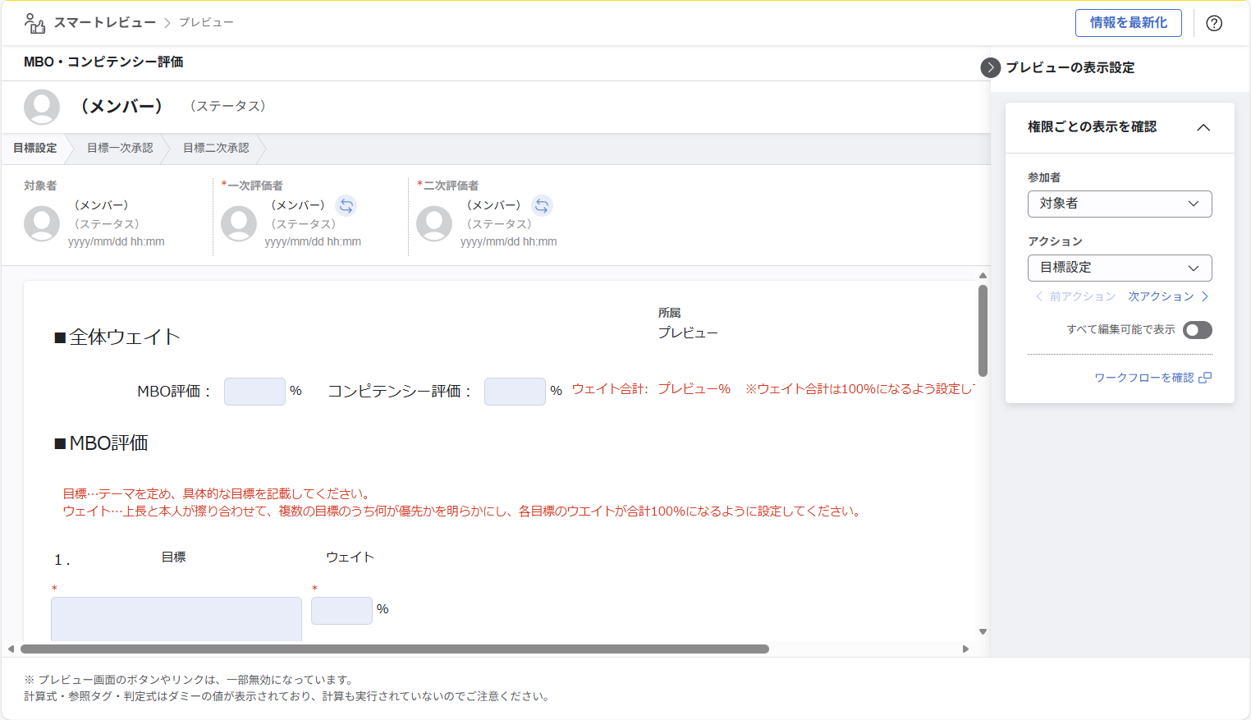Viewport: 1251px width, 720px height.
Task: Click the 情報を最新化 button
Action: (1128, 22)
